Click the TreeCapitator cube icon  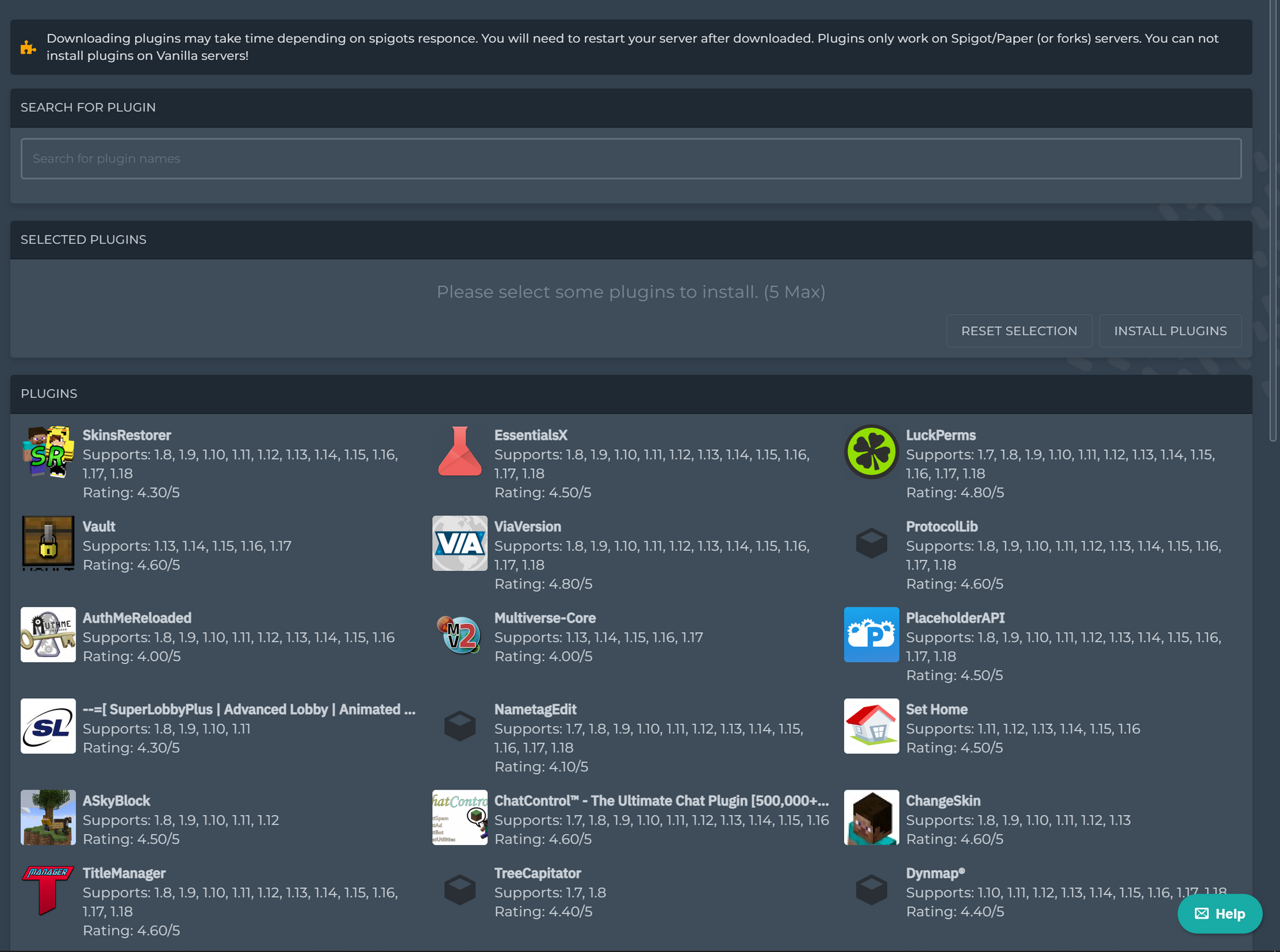[460, 890]
